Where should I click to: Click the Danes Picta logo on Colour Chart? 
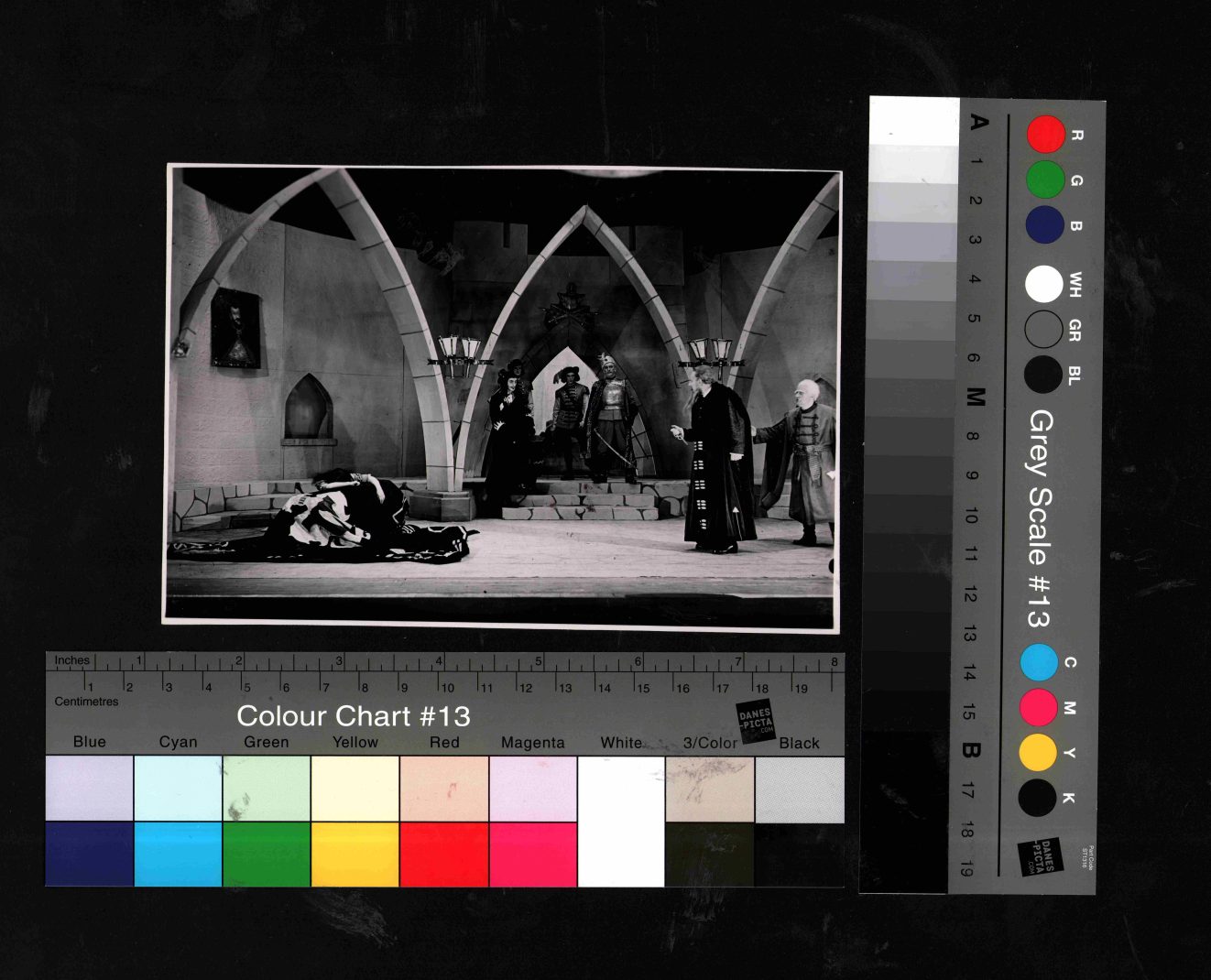point(756,720)
